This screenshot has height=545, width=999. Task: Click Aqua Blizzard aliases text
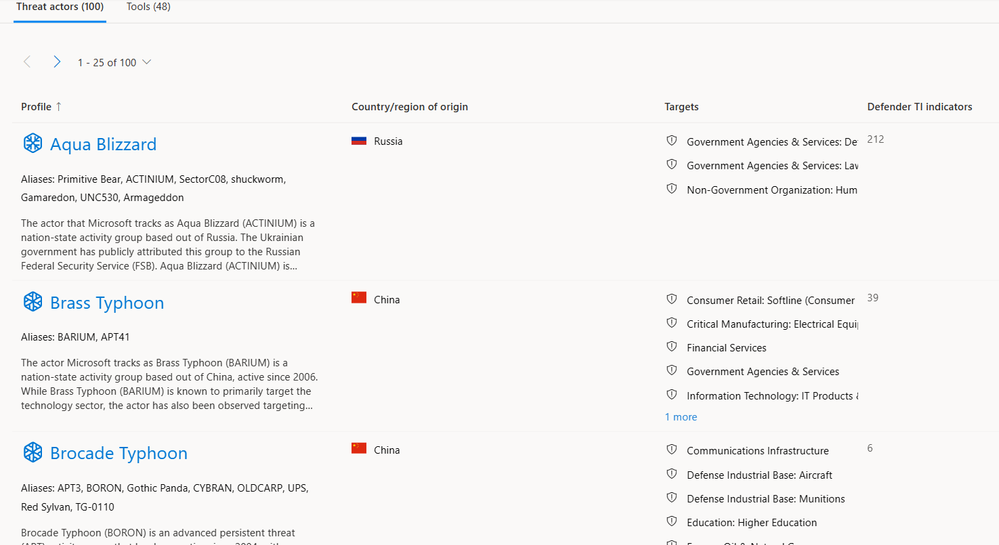[x=154, y=188]
